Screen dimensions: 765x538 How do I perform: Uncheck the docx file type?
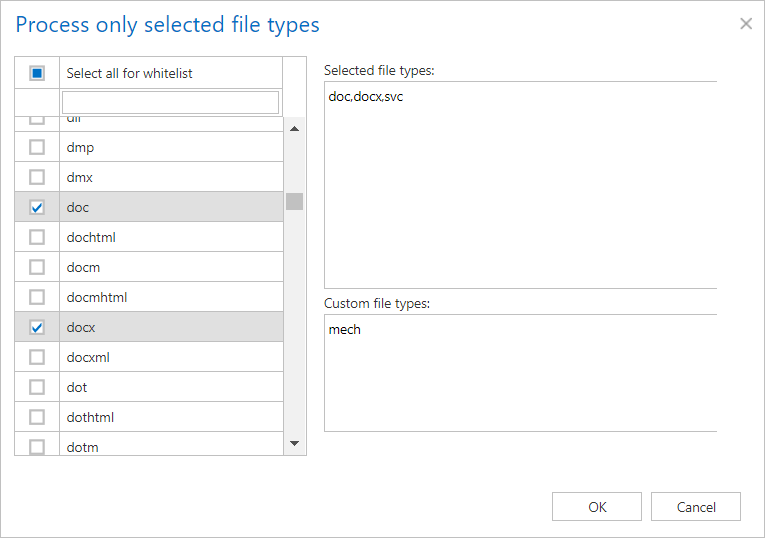point(37,327)
